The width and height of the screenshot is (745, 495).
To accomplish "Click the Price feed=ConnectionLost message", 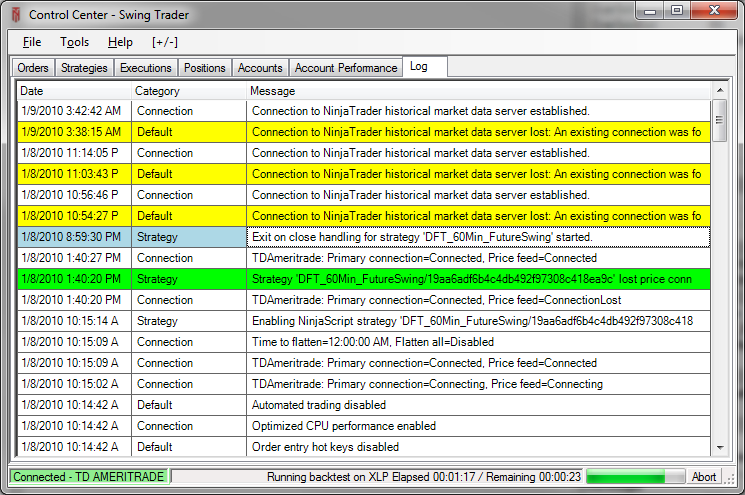I will coord(478,300).
